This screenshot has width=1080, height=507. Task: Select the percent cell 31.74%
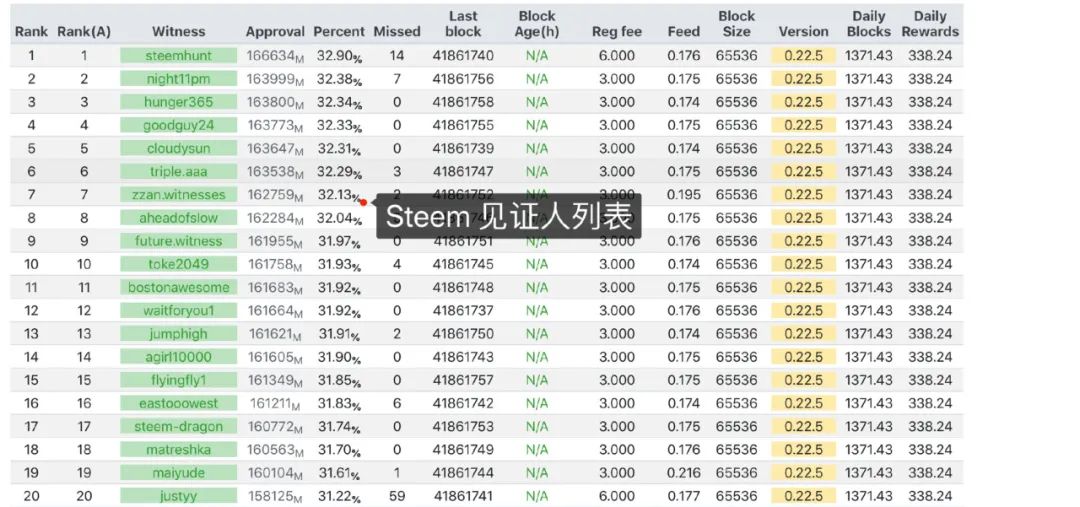(339, 427)
